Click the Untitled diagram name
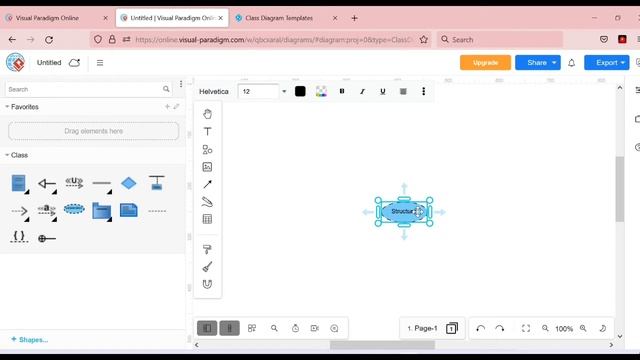 (49, 62)
